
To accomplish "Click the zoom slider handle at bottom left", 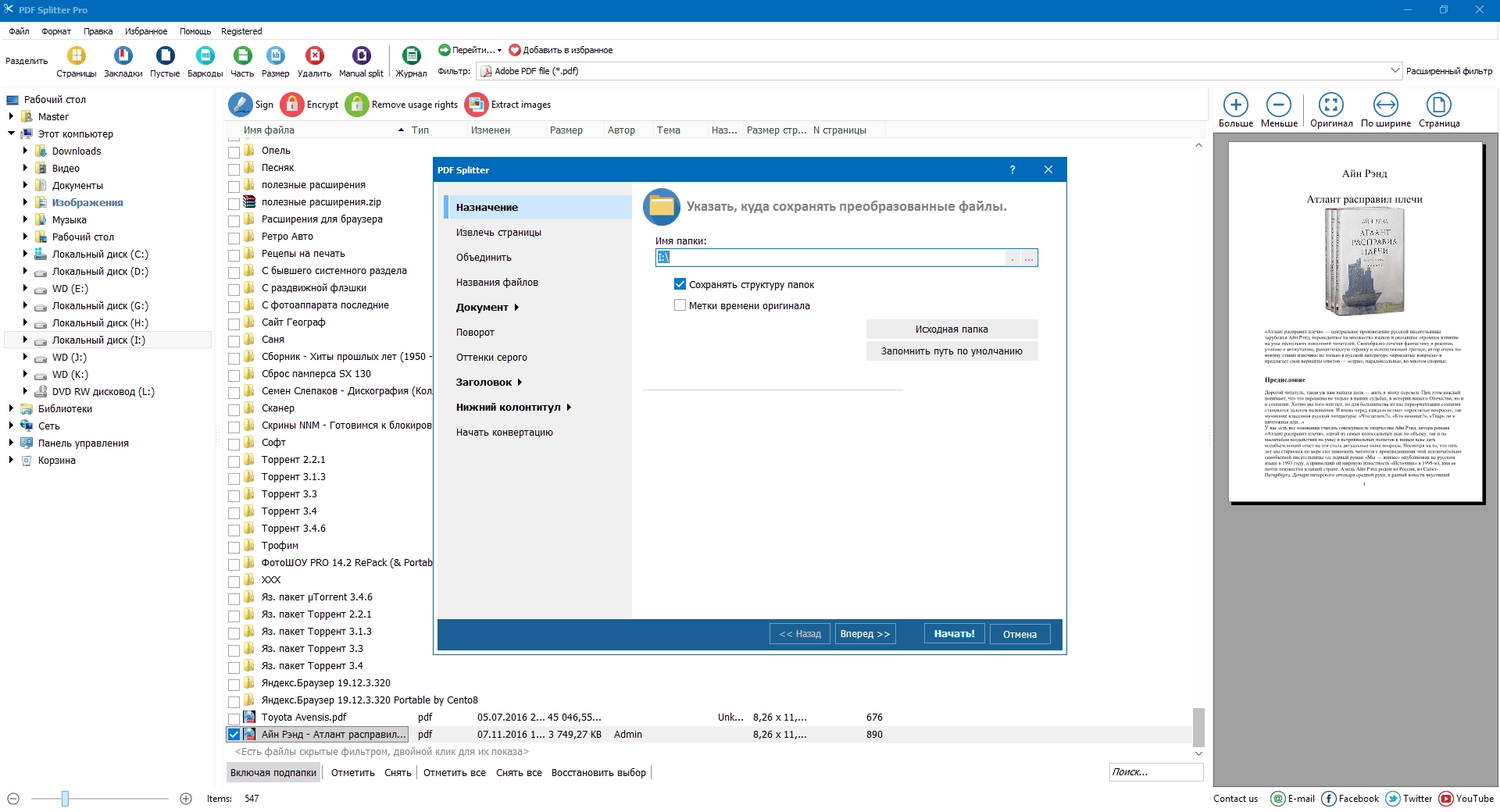I will [65, 799].
